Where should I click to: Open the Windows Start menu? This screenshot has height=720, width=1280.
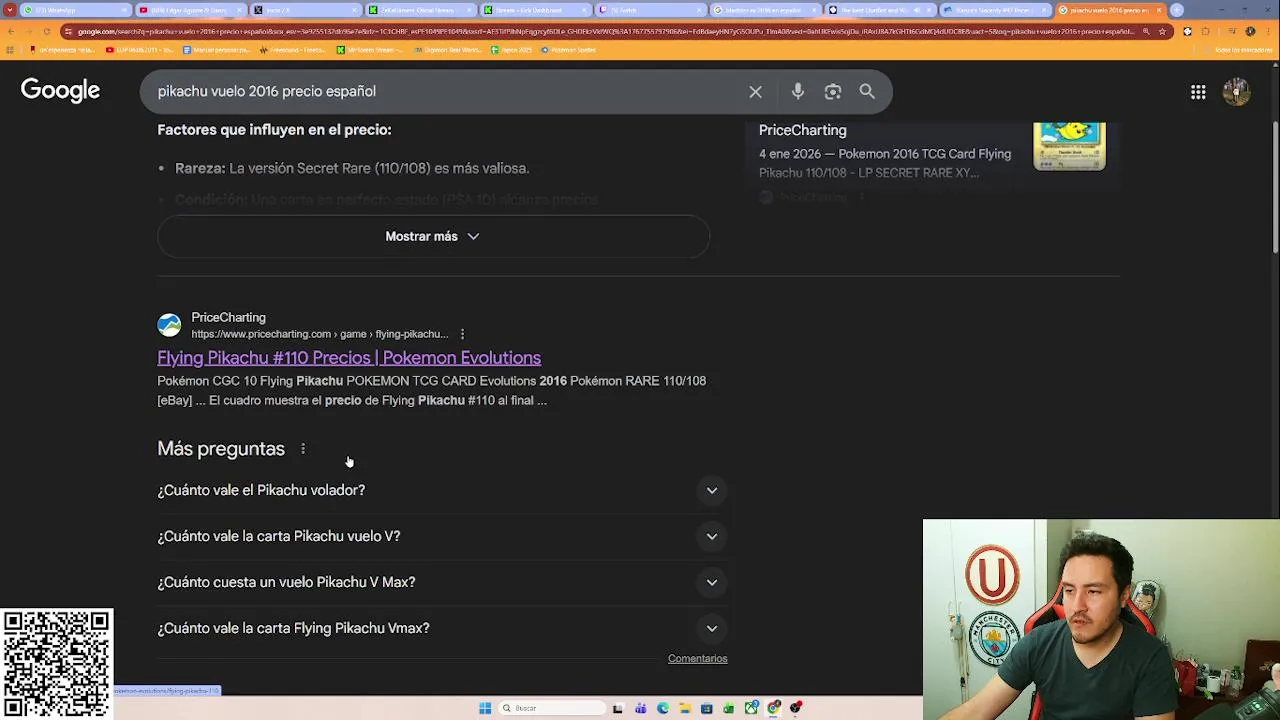coord(485,708)
